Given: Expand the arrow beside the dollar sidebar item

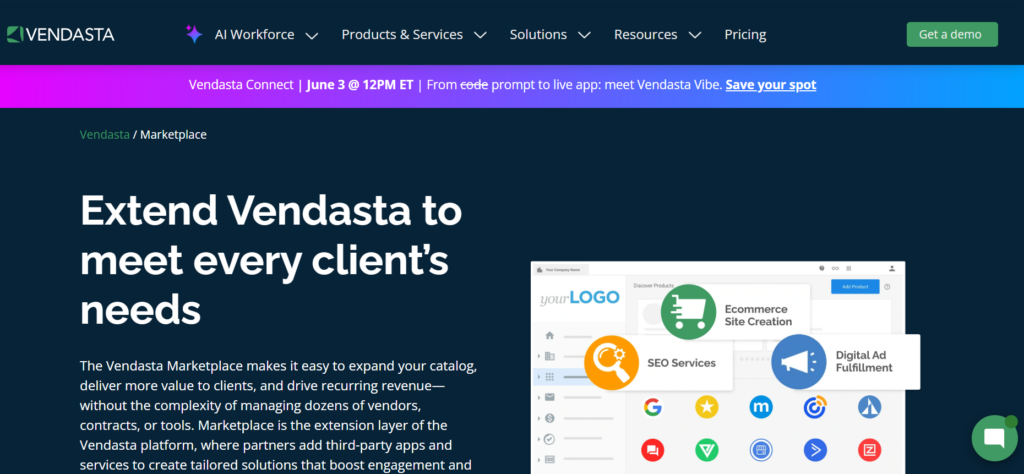Looking at the screenshot, I should pos(539,418).
